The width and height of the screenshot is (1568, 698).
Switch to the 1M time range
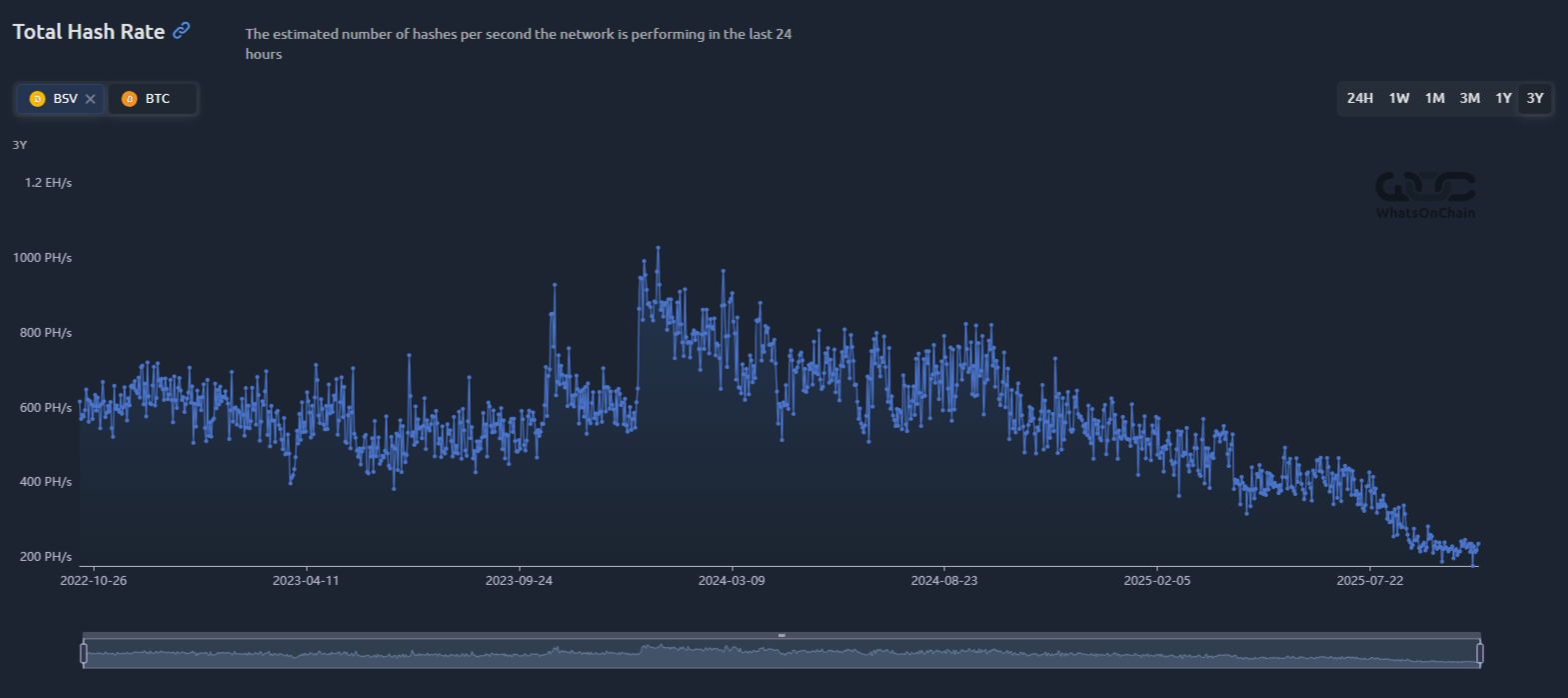tap(1435, 98)
